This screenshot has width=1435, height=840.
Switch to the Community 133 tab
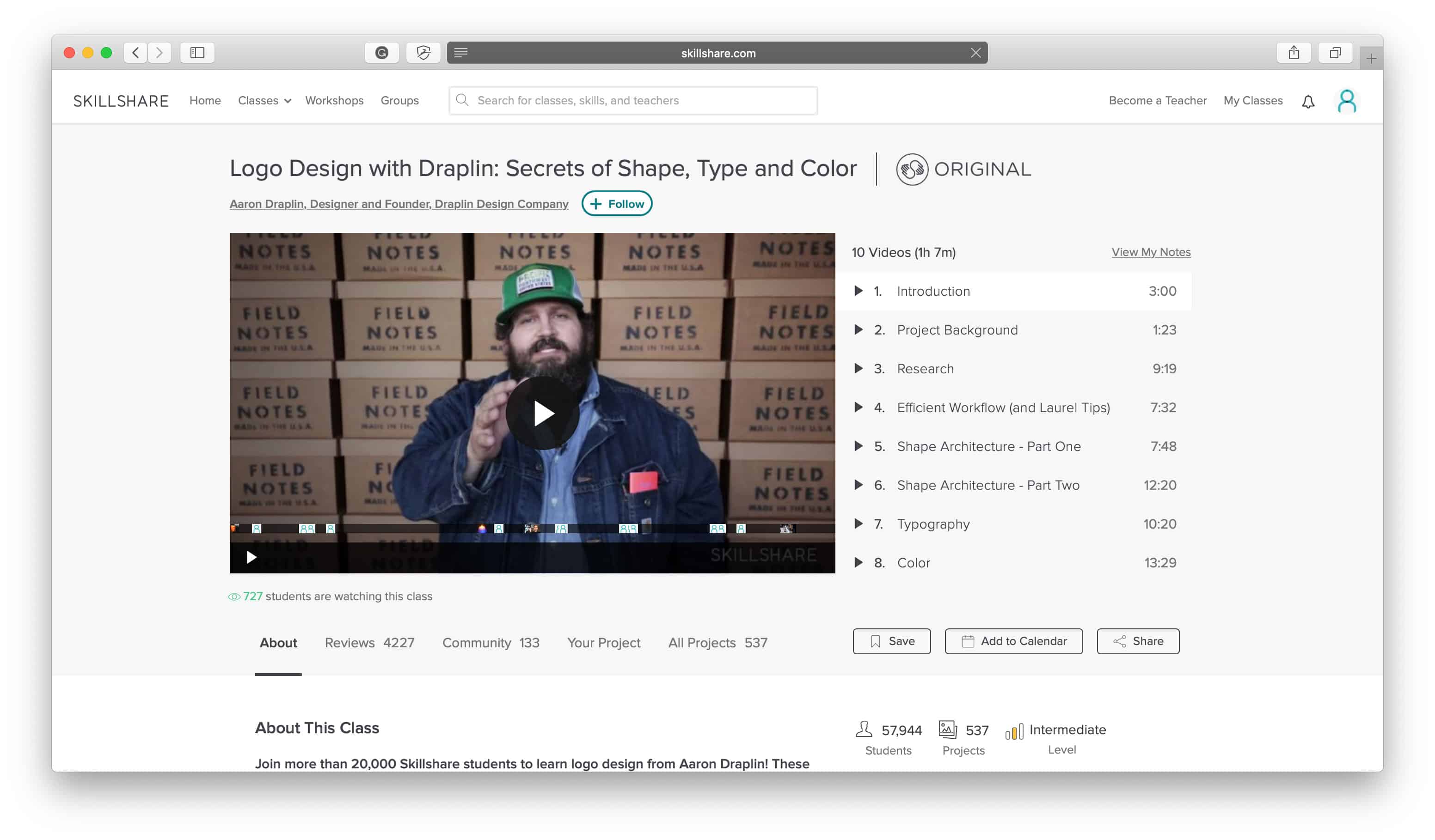(491, 643)
